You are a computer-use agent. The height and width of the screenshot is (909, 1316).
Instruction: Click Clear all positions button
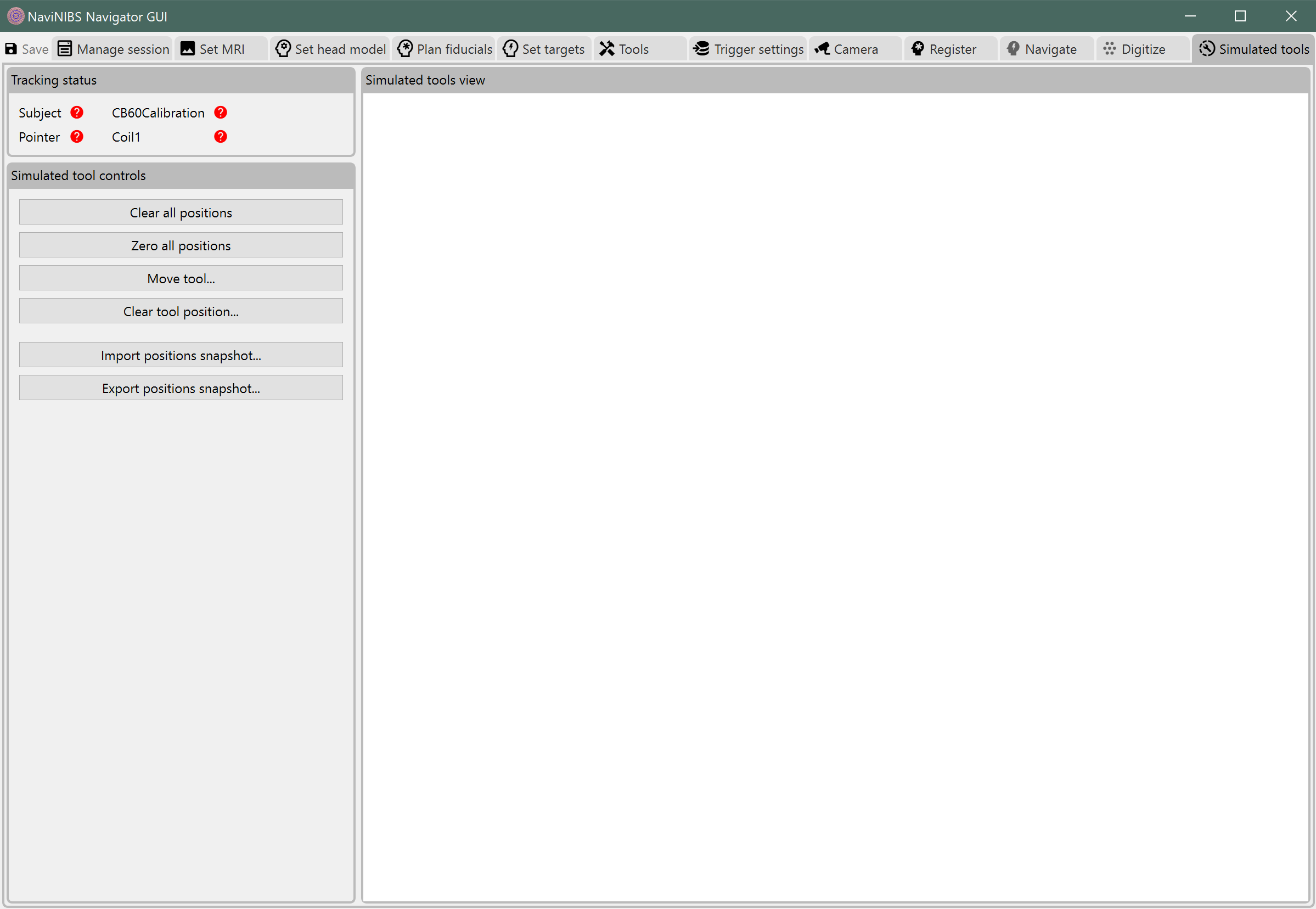coord(181,212)
